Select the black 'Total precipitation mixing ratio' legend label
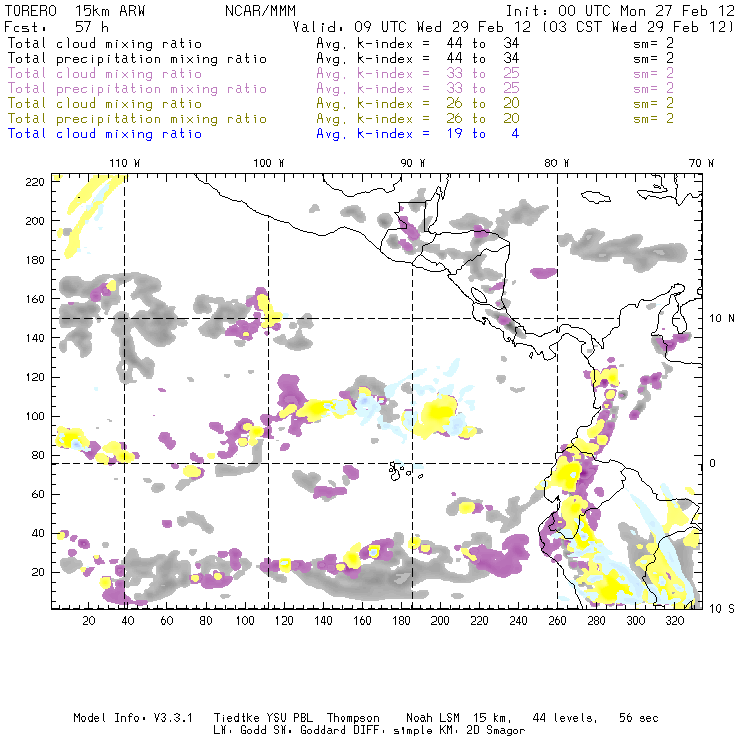 137,59
